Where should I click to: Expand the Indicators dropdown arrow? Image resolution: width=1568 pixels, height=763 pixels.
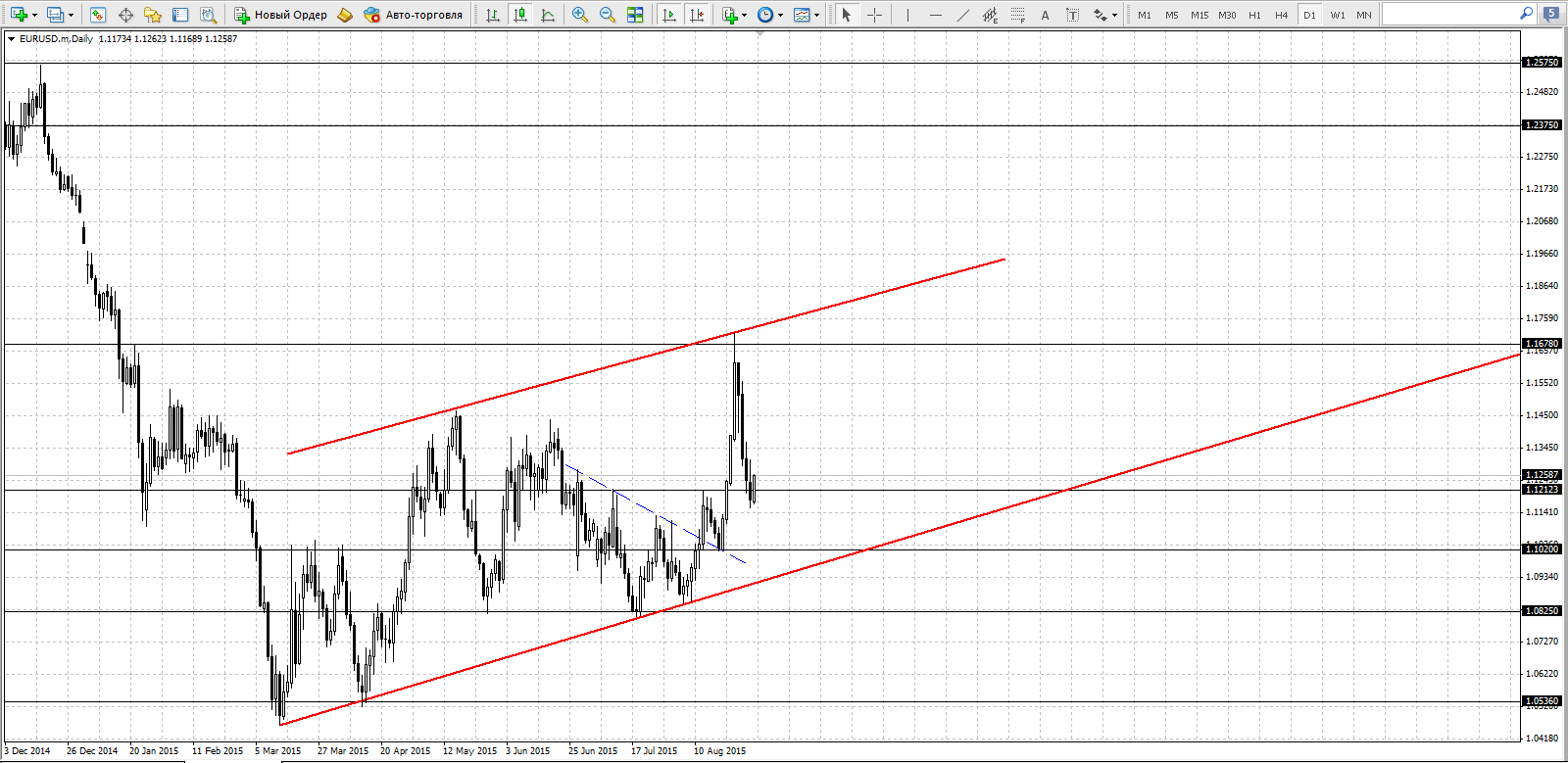[744, 15]
